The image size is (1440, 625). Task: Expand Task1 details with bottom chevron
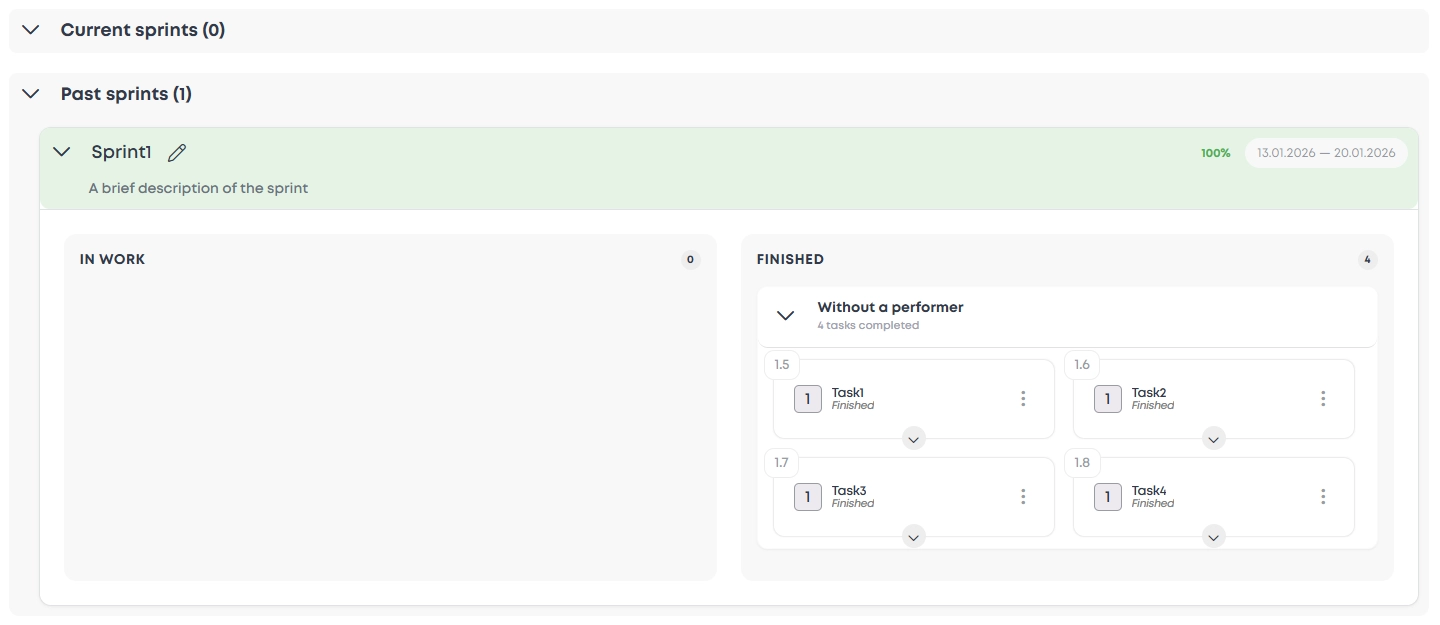[x=913, y=439]
